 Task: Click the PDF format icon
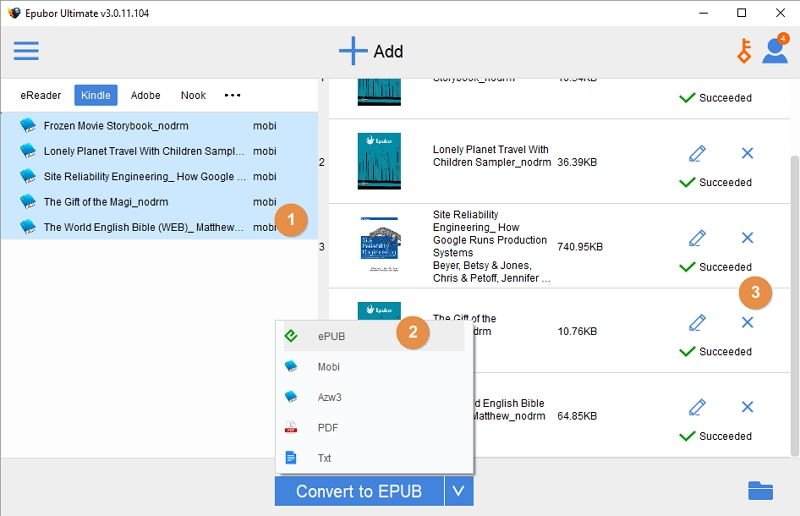291,427
